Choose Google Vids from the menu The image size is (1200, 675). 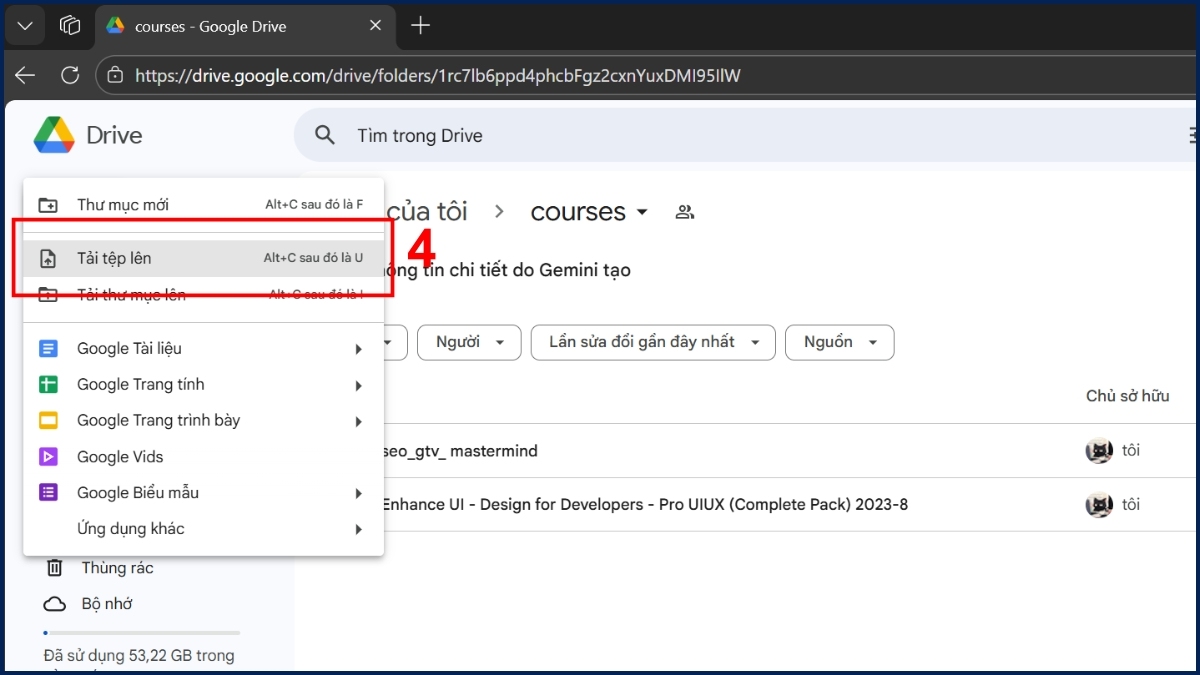tap(204, 457)
